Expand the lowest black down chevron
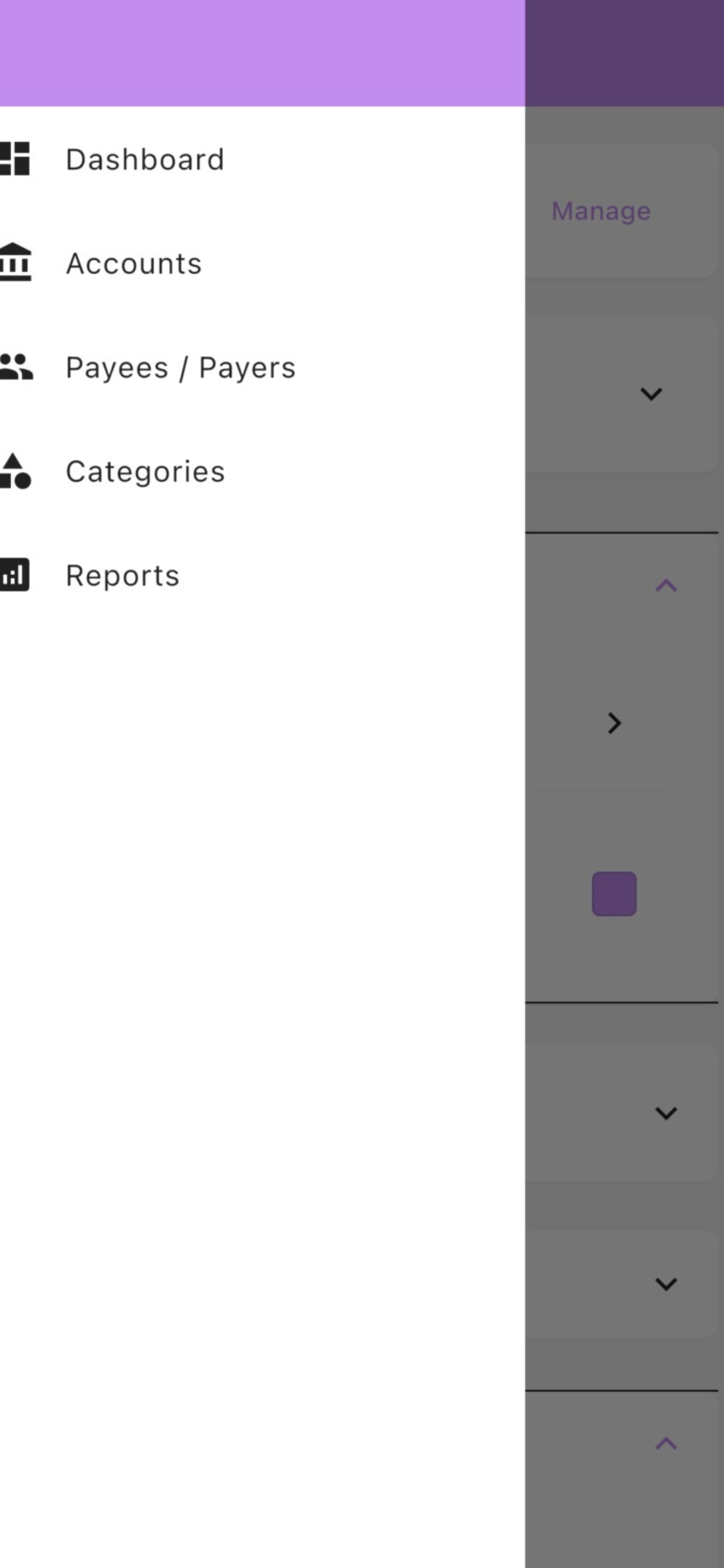 pos(666,1284)
